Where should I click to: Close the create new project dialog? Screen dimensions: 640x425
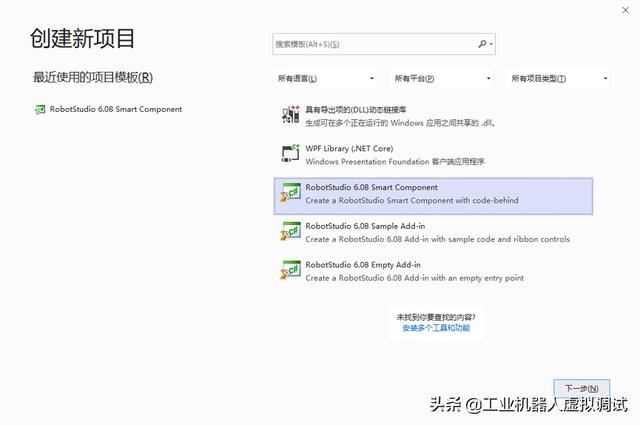(x=625, y=10)
